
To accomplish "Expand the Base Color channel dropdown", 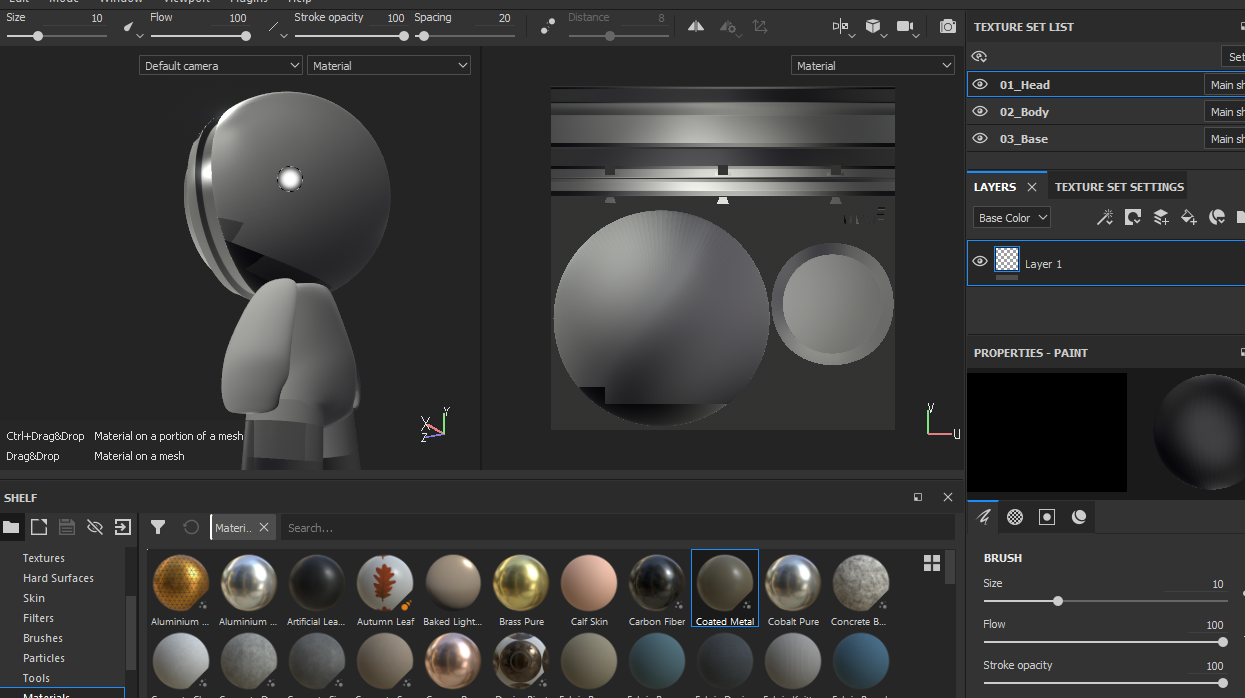I will pyautogui.click(x=1012, y=218).
